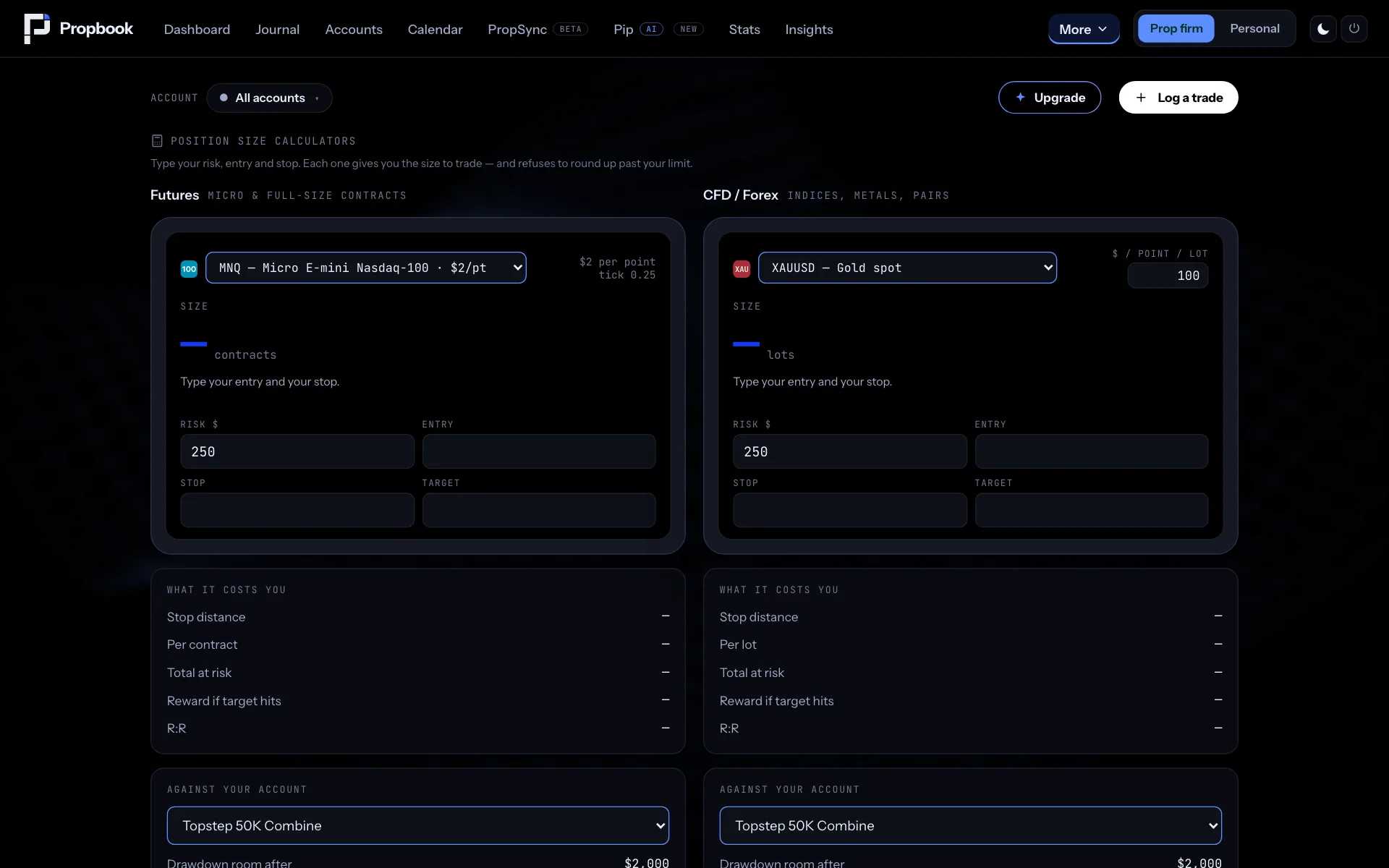Click the Log a trade button
Image resolution: width=1389 pixels, height=868 pixels.
click(x=1178, y=98)
